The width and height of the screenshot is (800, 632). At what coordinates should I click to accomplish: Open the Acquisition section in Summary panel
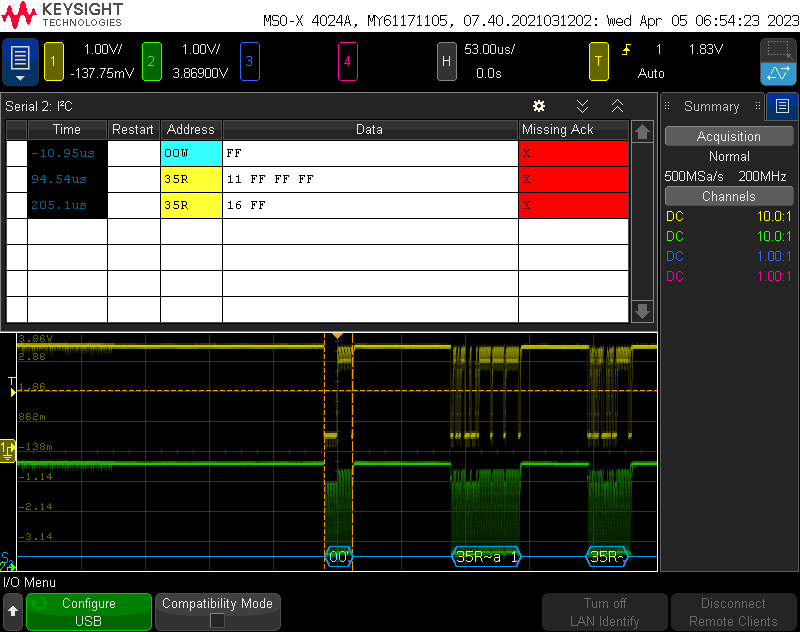(728, 136)
